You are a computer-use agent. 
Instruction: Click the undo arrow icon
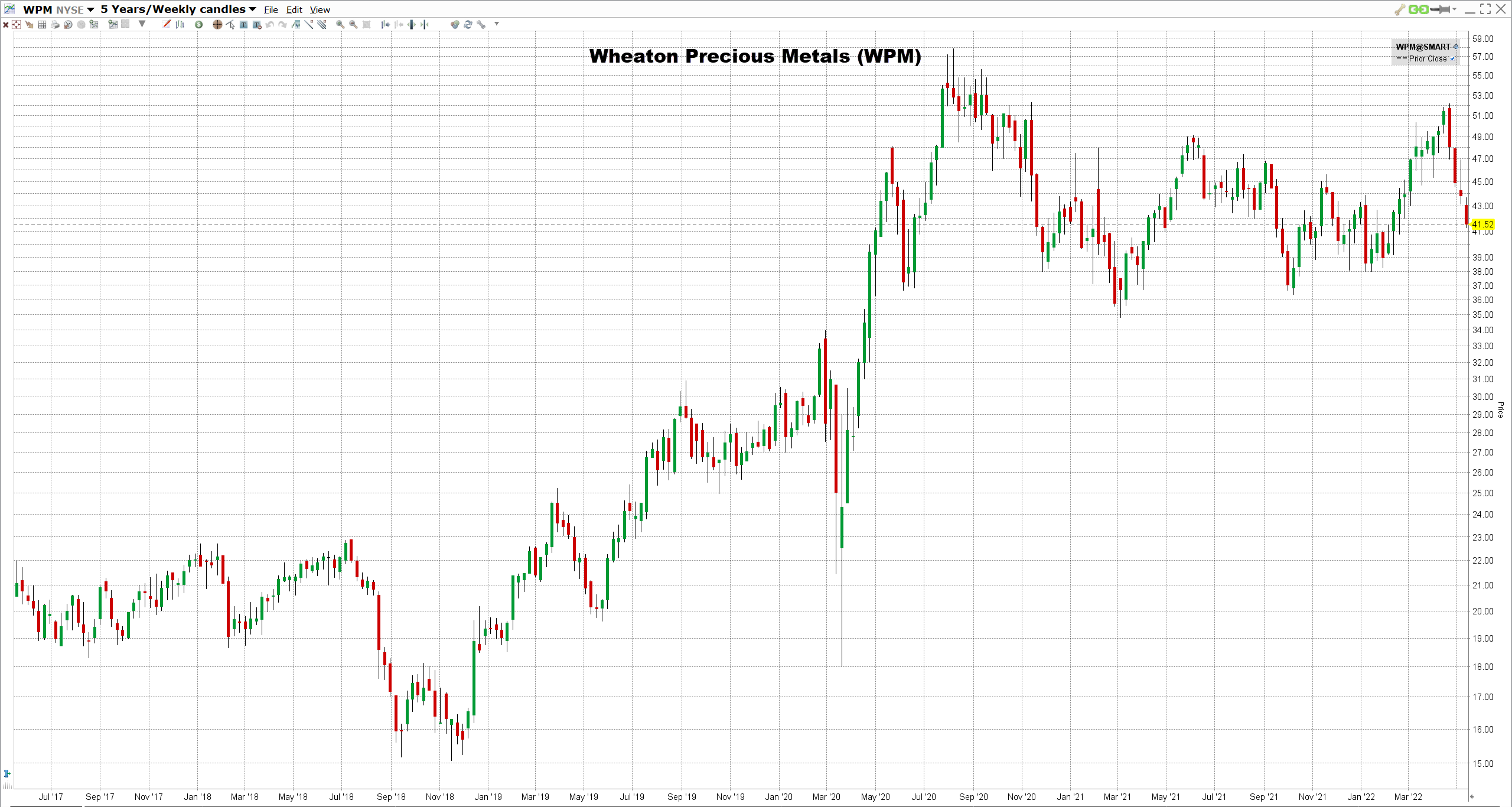(x=269, y=24)
